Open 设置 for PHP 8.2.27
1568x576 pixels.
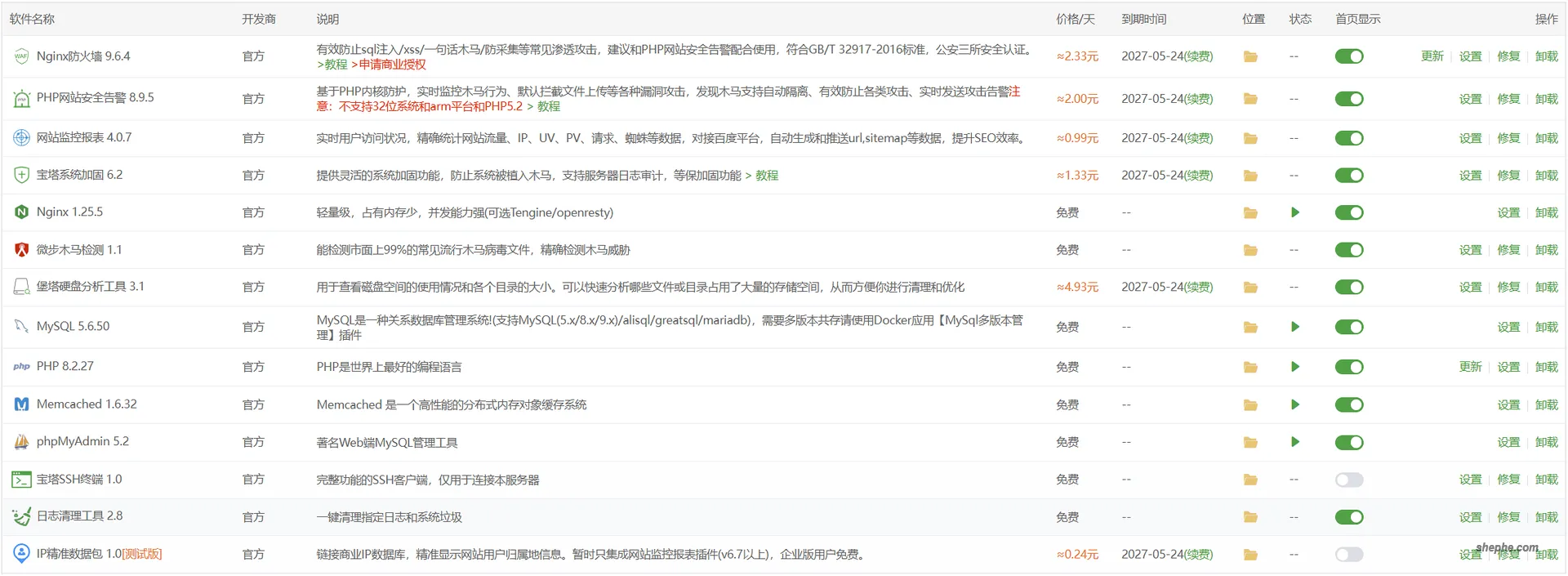(x=1508, y=367)
